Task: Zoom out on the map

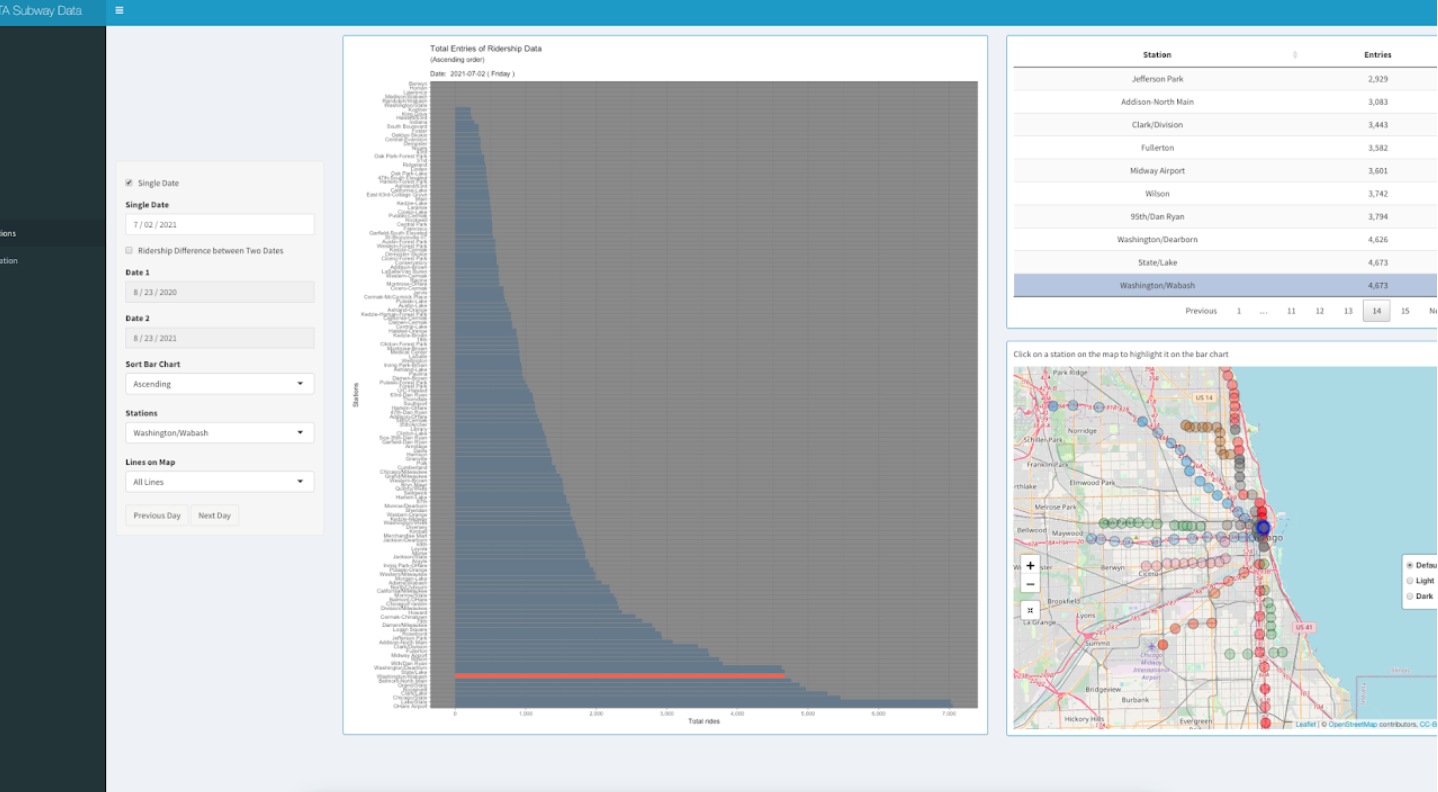Action: point(1030,584)
